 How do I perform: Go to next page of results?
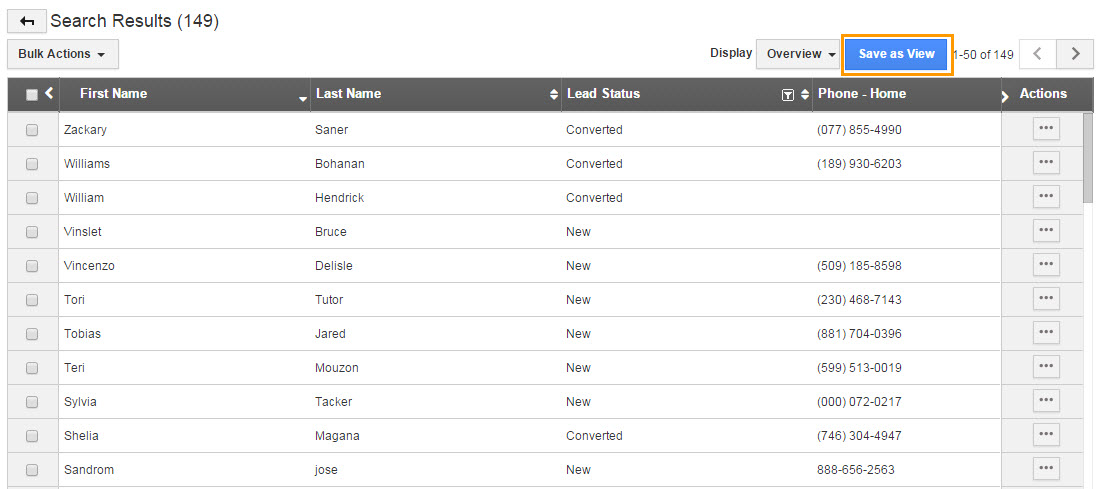[x=1075, y=54]
